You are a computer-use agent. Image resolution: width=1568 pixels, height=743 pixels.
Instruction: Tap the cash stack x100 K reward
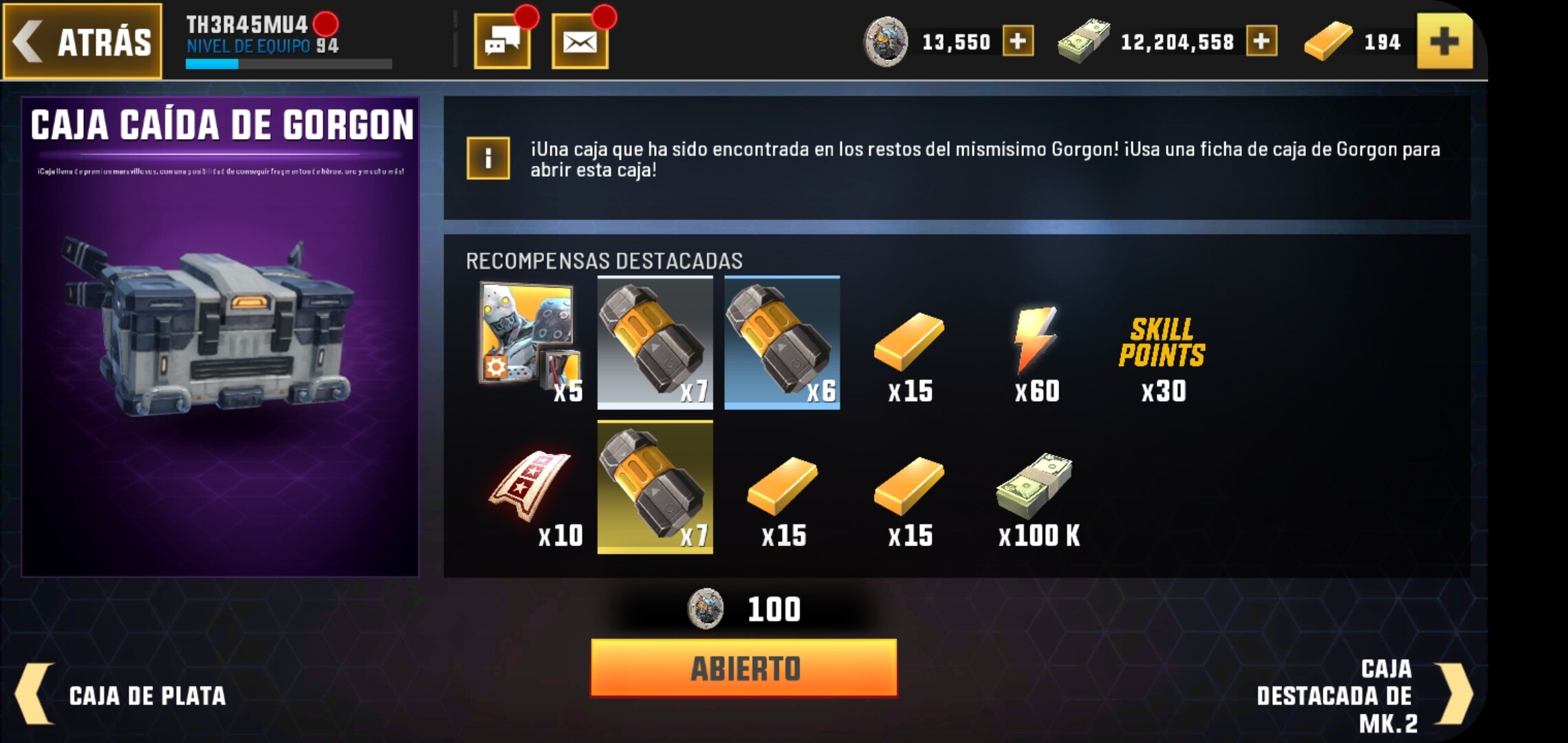click(x=1037, y=500)
